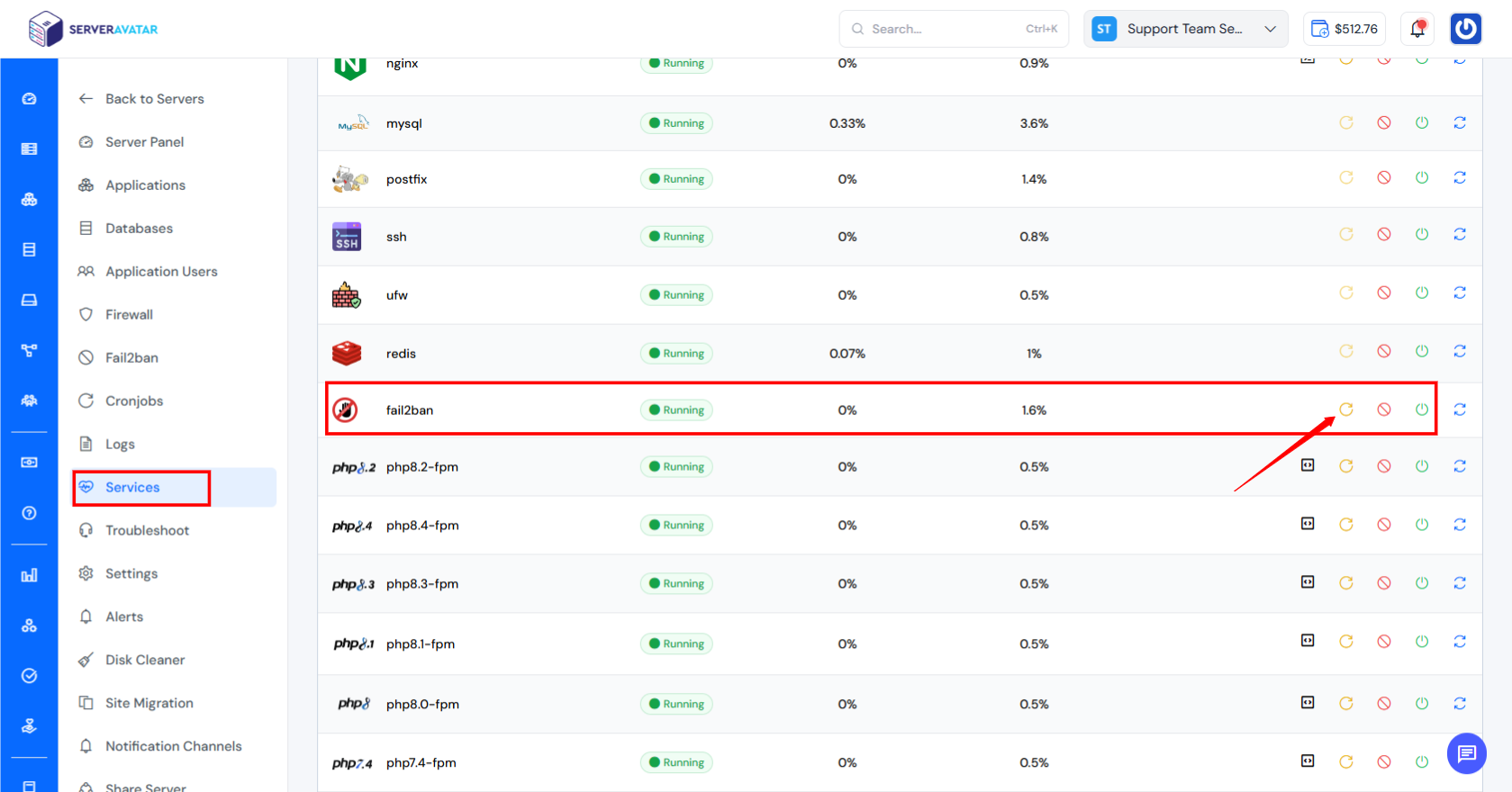Start ufw with the green power icon
1512x792 pixels.
click(1422, 292)
